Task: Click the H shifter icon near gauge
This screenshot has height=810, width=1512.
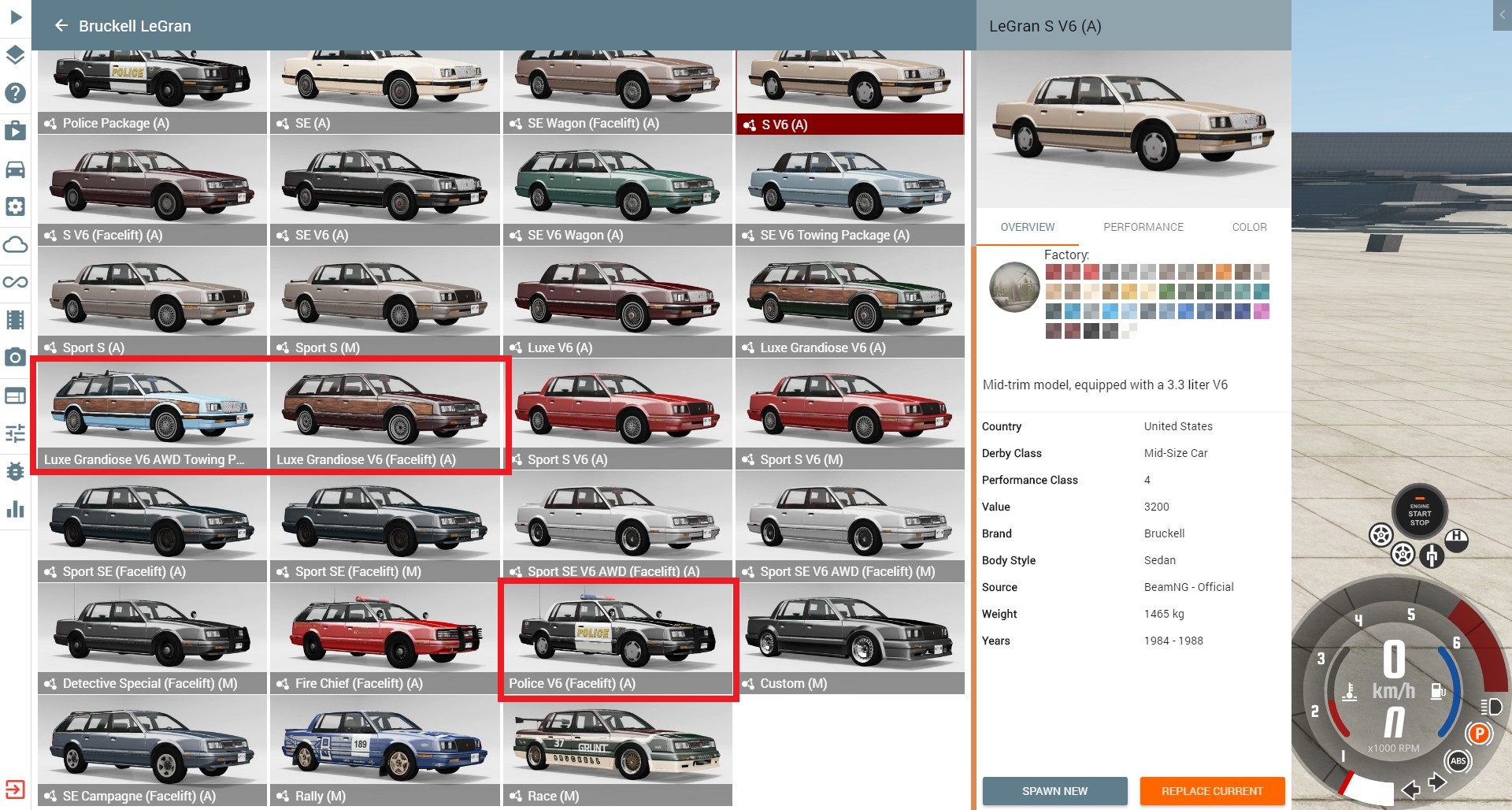Action: click(x=1456, y=539)
